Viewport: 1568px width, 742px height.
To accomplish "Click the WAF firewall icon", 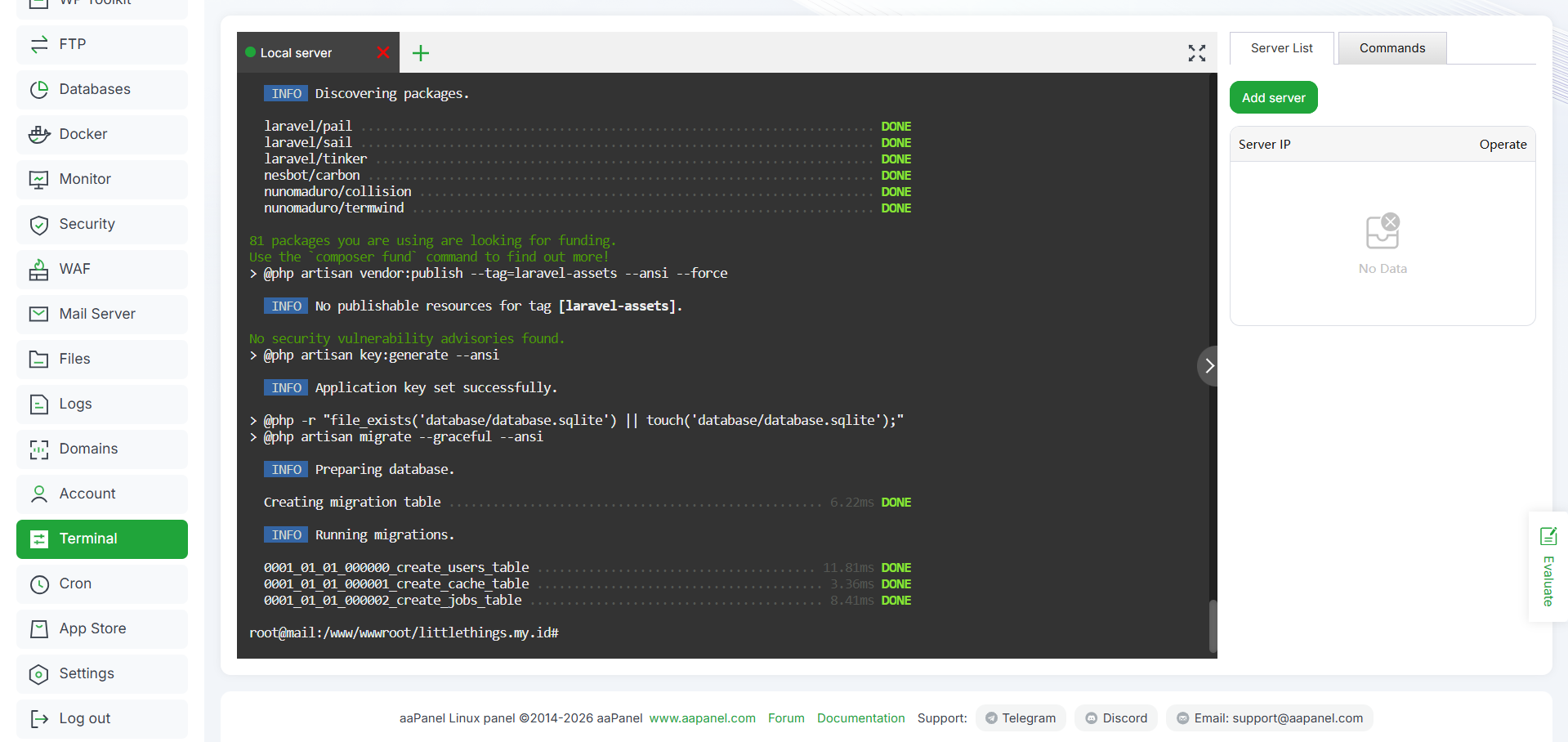I will [38, 269].
